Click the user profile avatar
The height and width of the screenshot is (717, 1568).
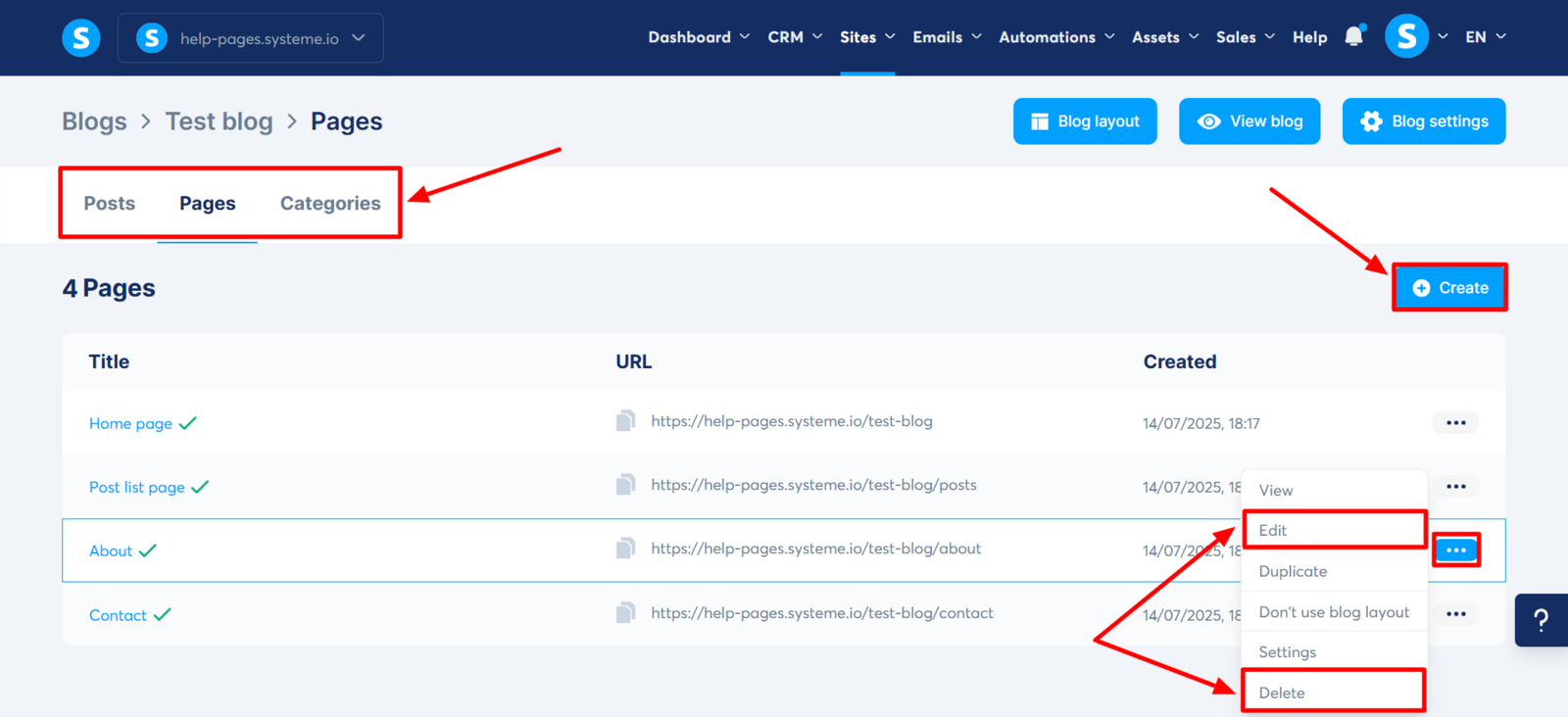tap(1406, 36)
